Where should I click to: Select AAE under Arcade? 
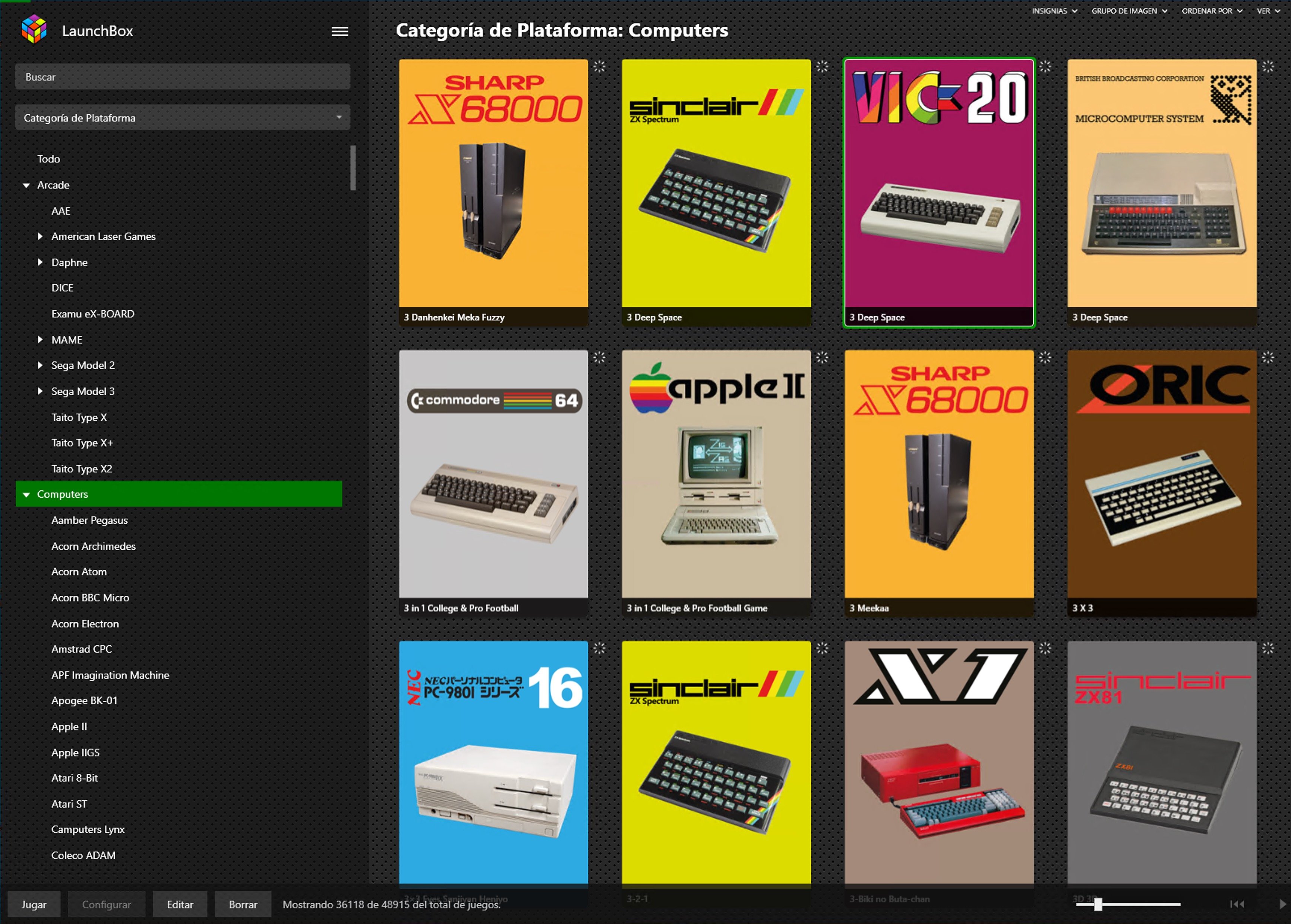(x=61, y=211)
